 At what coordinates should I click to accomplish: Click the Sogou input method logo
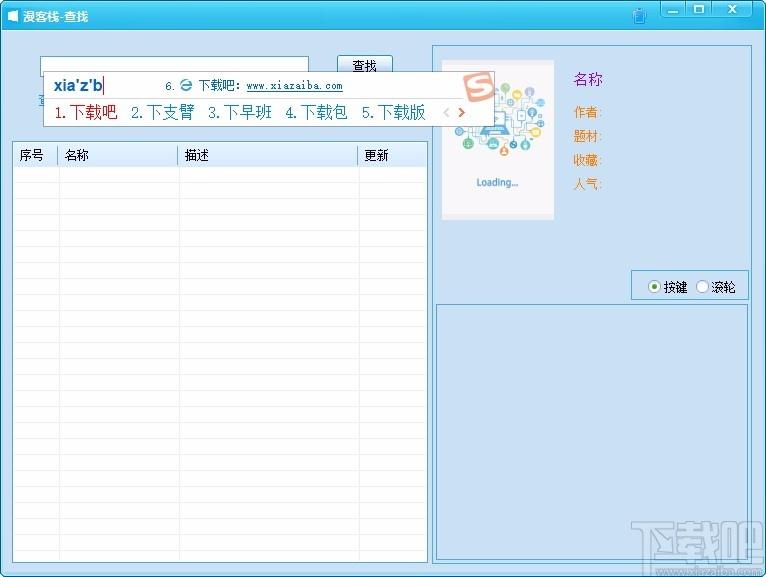coord(478,86)
